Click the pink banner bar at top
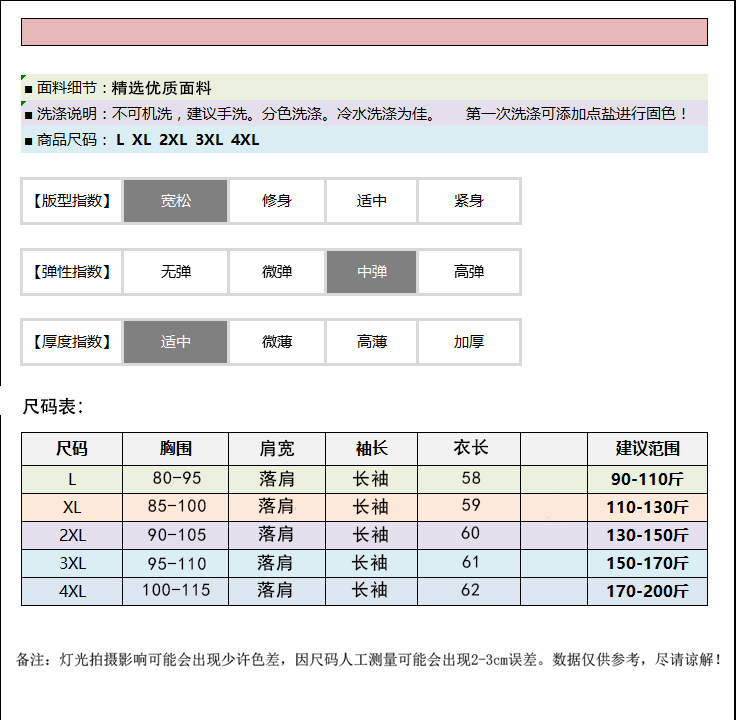Viewport: 736px width, 720px height. 364,32
